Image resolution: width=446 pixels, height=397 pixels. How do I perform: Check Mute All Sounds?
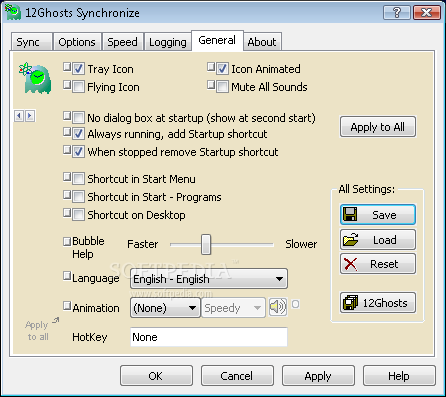[222, 87]
